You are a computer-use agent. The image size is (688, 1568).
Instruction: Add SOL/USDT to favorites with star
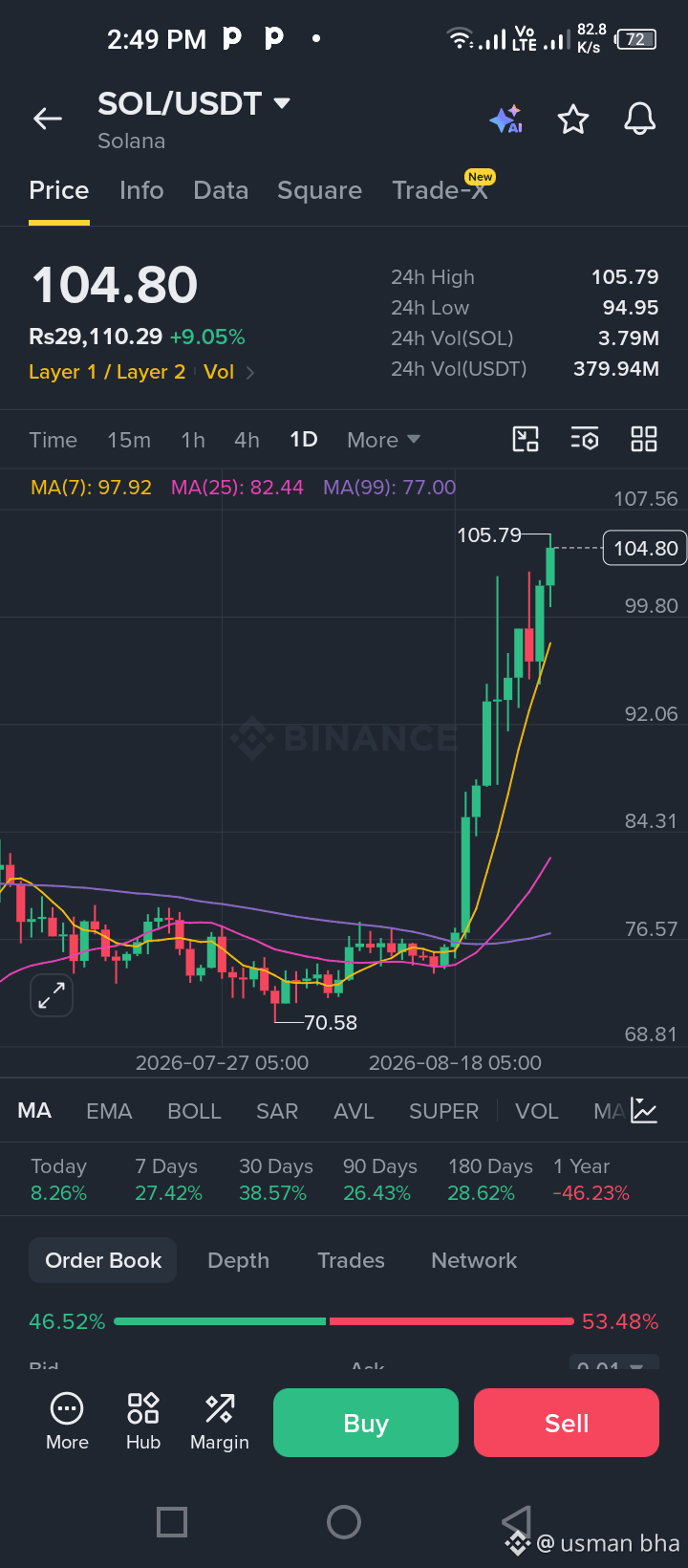(x=573, y=120)
